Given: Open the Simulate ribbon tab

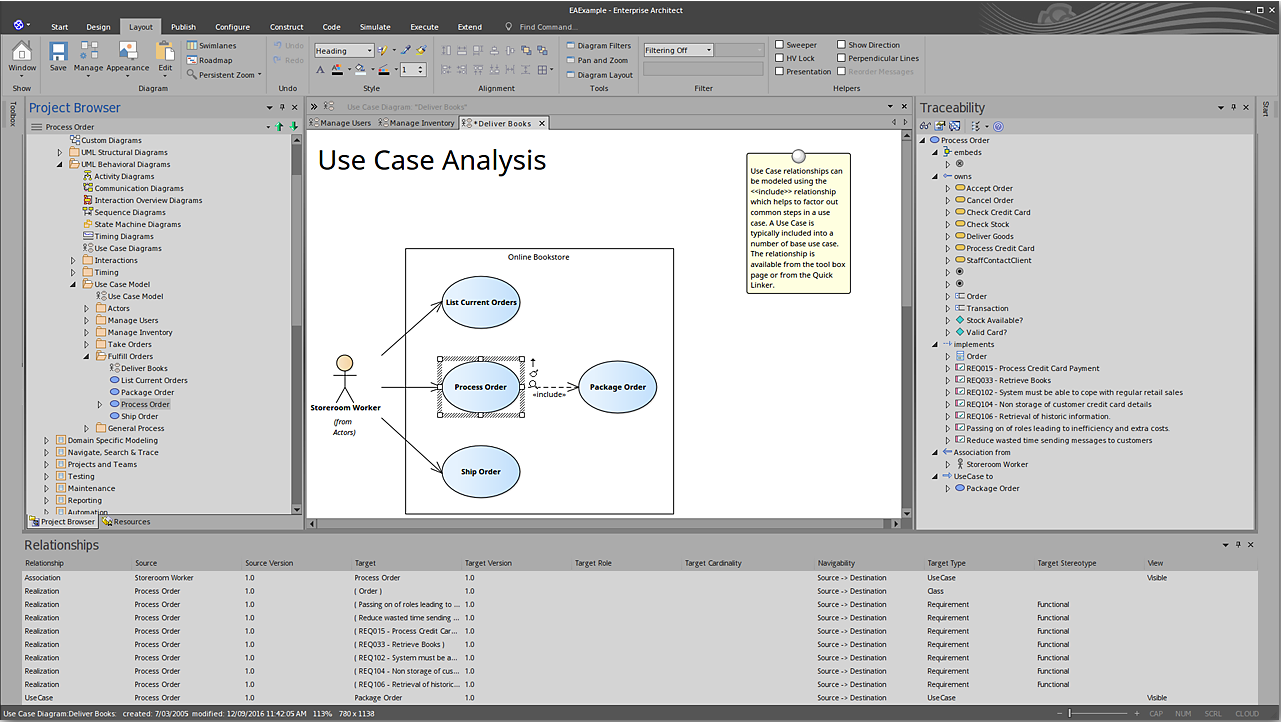Looking at the screenshot, I should 375,27.
